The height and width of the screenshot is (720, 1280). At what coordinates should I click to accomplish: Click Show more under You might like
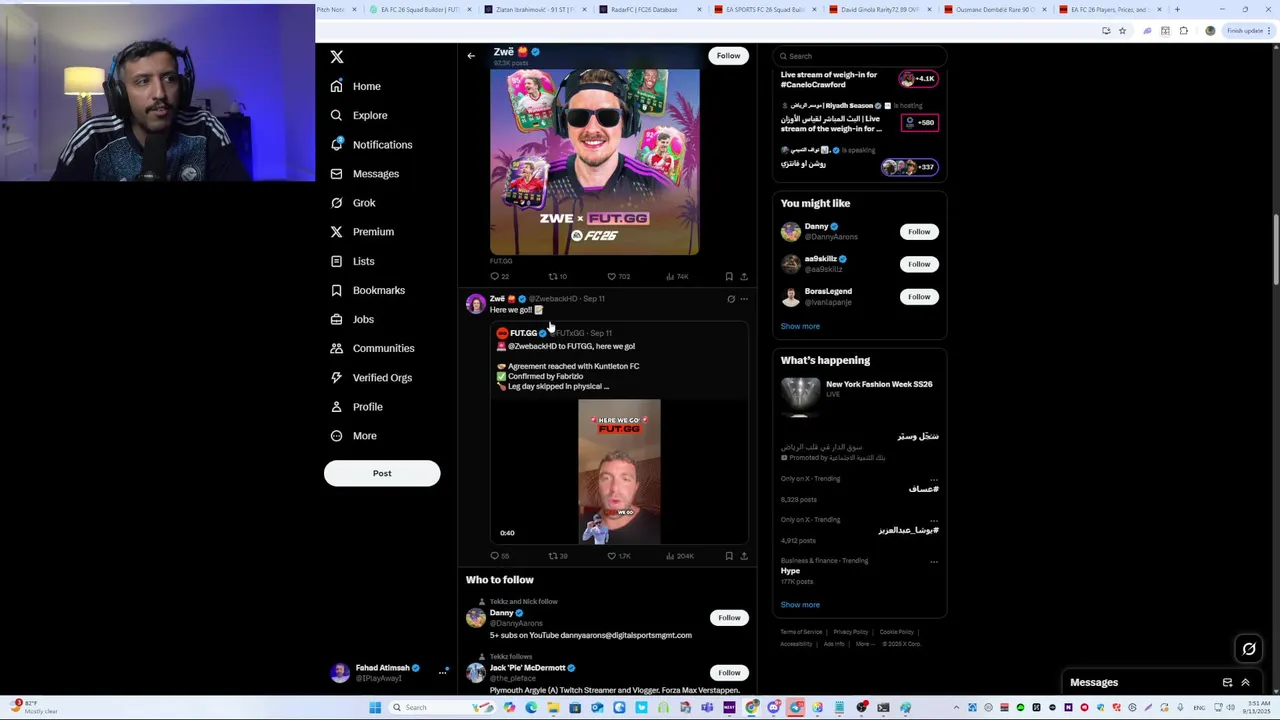click(x=800, y=326)
